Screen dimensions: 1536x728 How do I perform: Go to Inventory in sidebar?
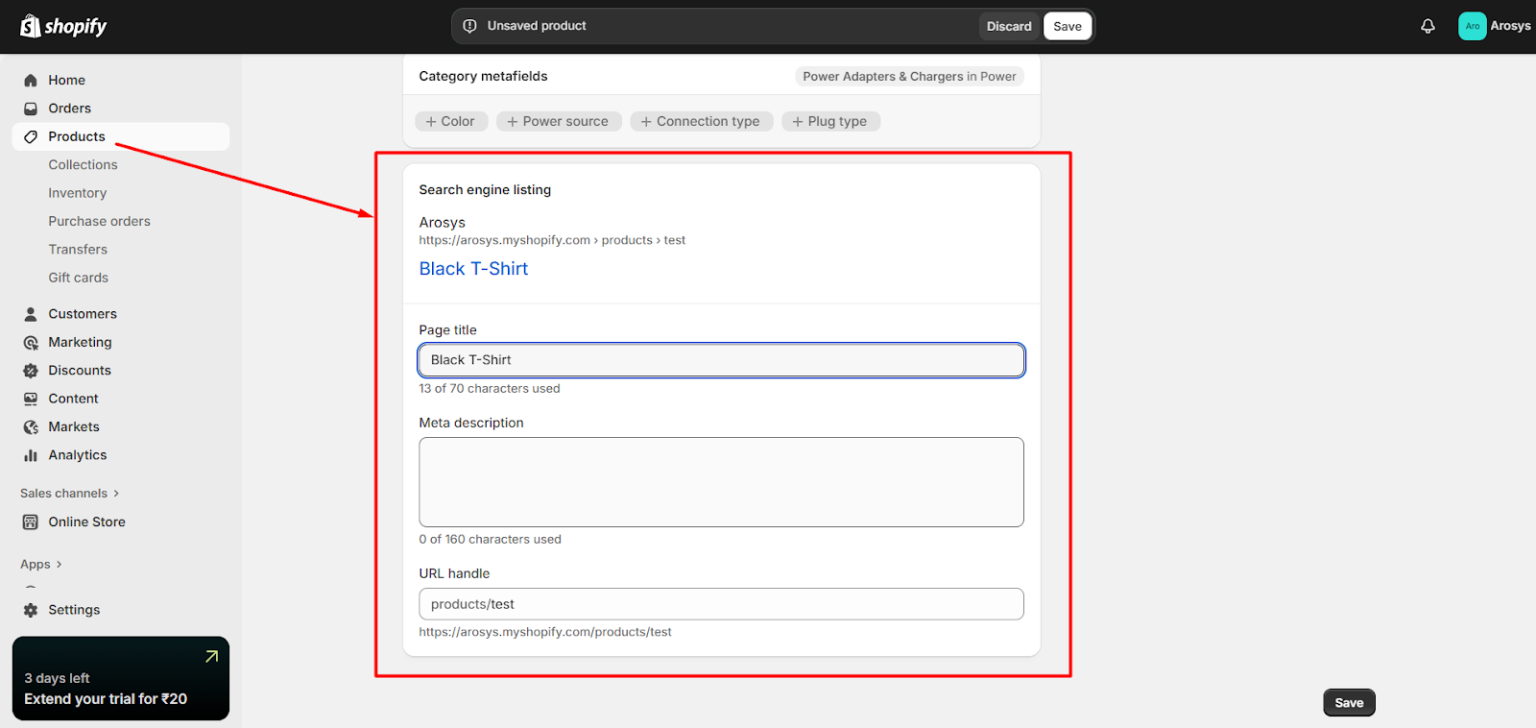pyautogui.click(x=77, y=193)
